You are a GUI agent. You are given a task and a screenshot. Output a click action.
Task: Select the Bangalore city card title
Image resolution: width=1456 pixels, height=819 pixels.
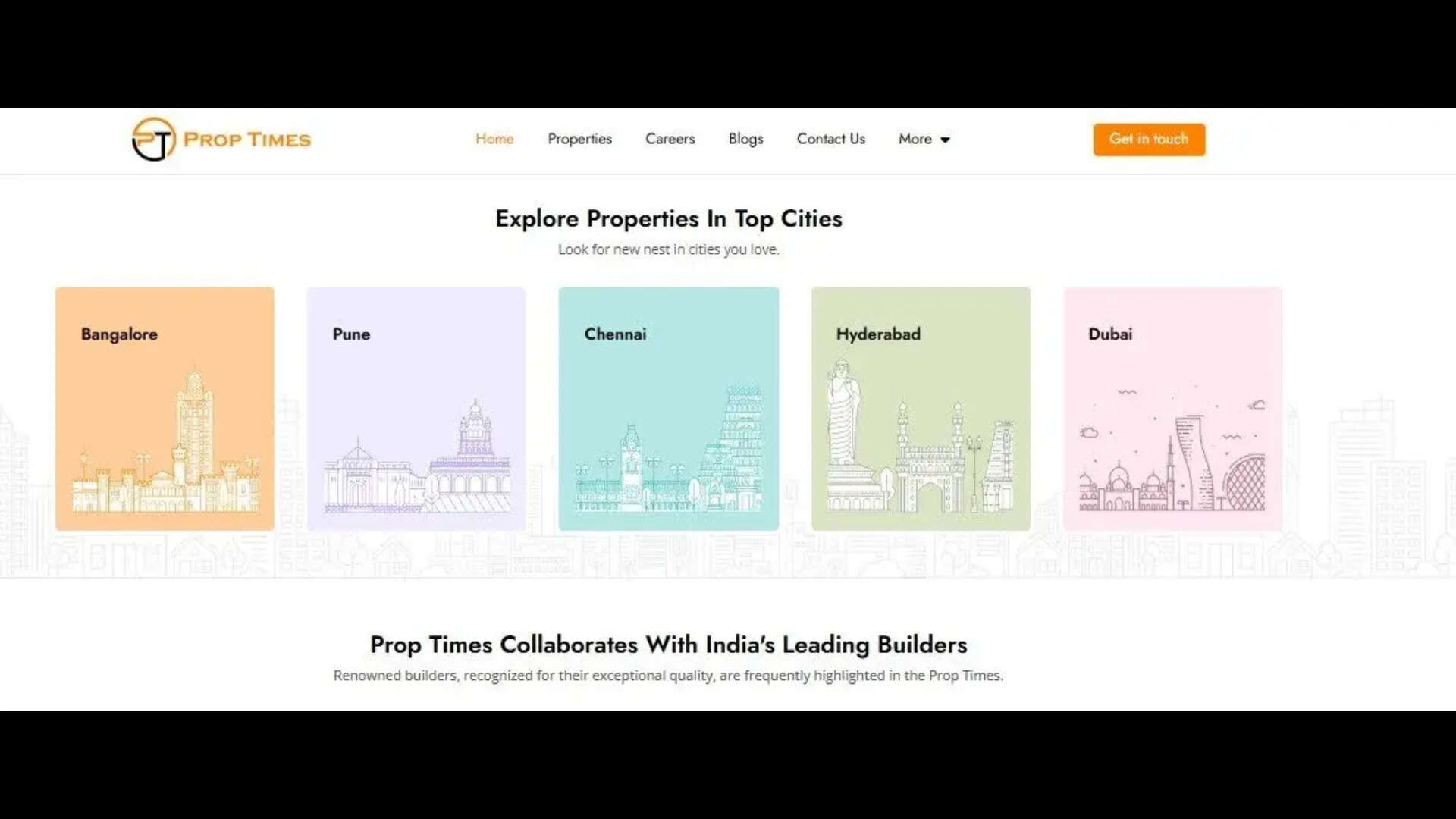pos(119,334)
